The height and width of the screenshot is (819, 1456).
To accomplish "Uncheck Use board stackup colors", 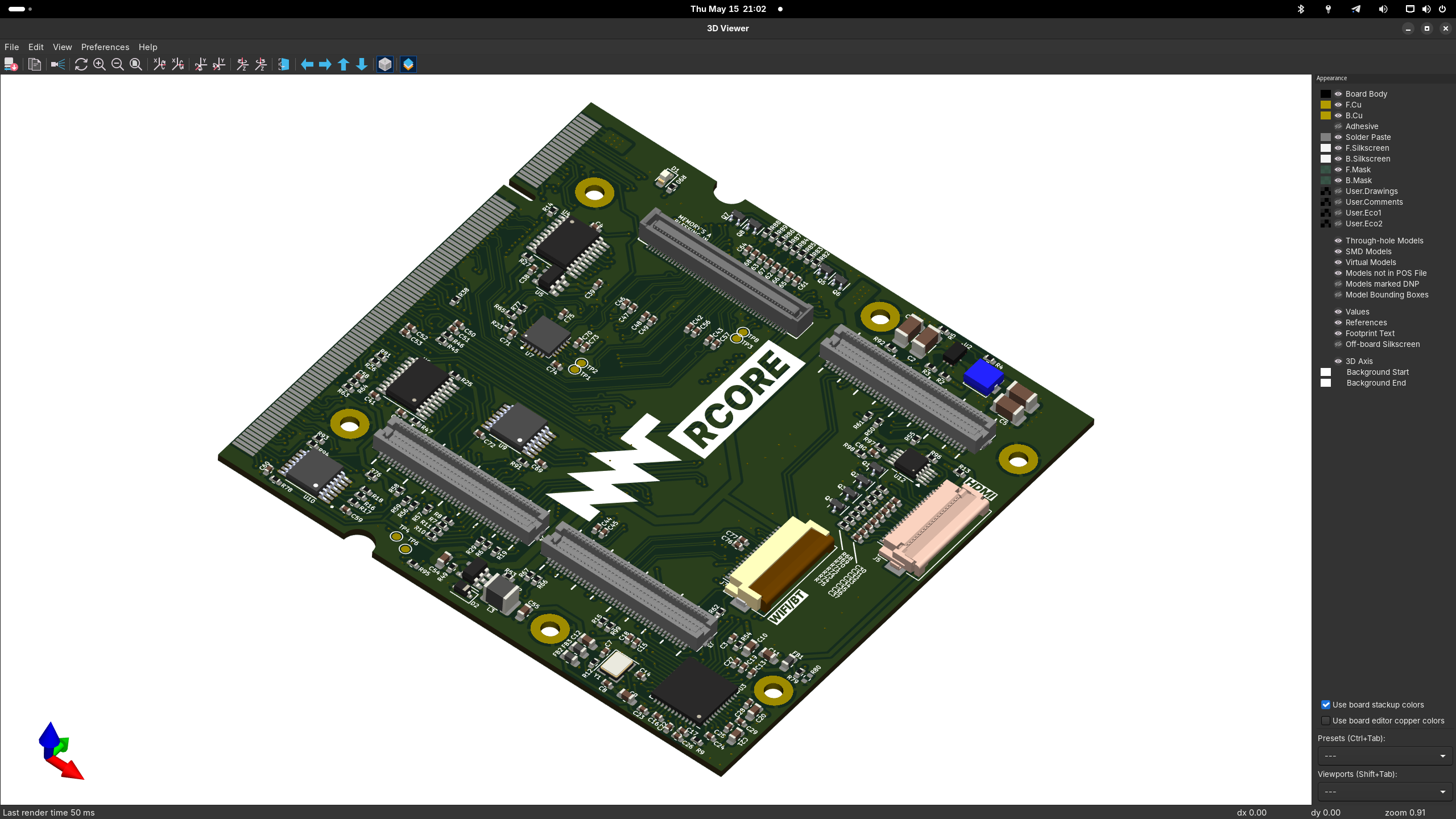I will point(1326,705).
